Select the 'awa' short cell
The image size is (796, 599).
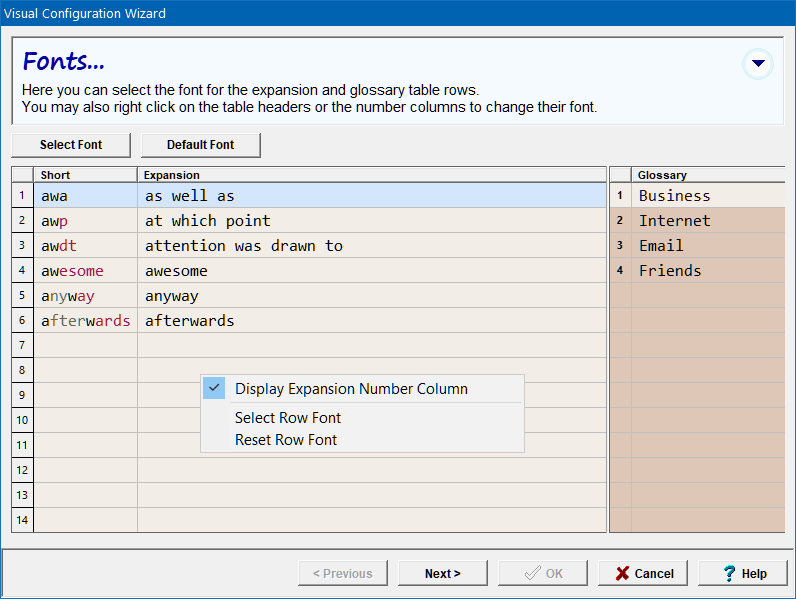point(85,196)
